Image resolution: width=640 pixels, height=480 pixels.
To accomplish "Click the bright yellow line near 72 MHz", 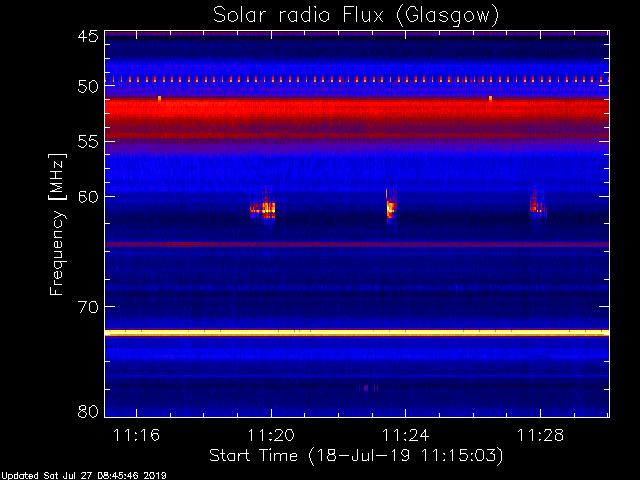I will (357, 333).
